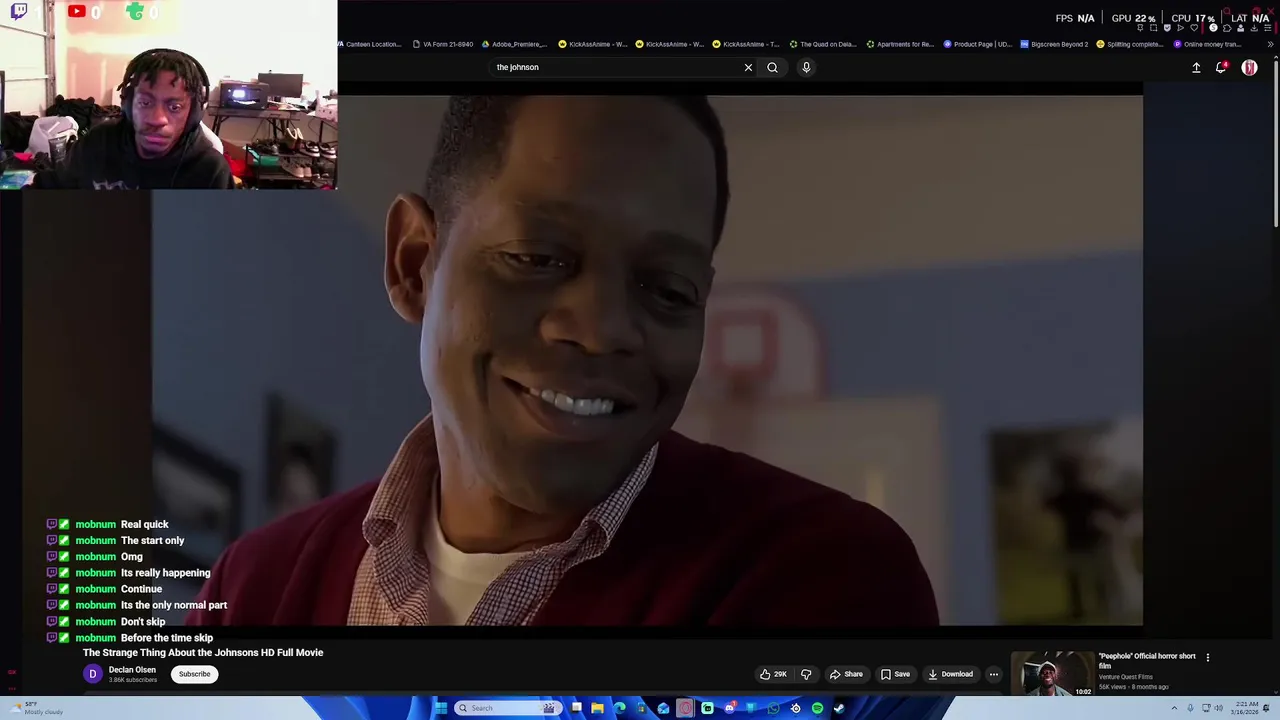Subscribe to Declan Olsen
This screenshot has width=1280, height=720.
(194, 674)
